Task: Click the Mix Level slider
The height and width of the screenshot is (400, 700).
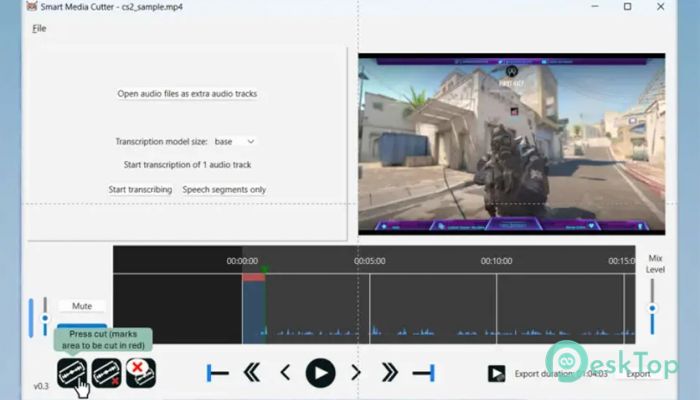Action: click(652, 310)
